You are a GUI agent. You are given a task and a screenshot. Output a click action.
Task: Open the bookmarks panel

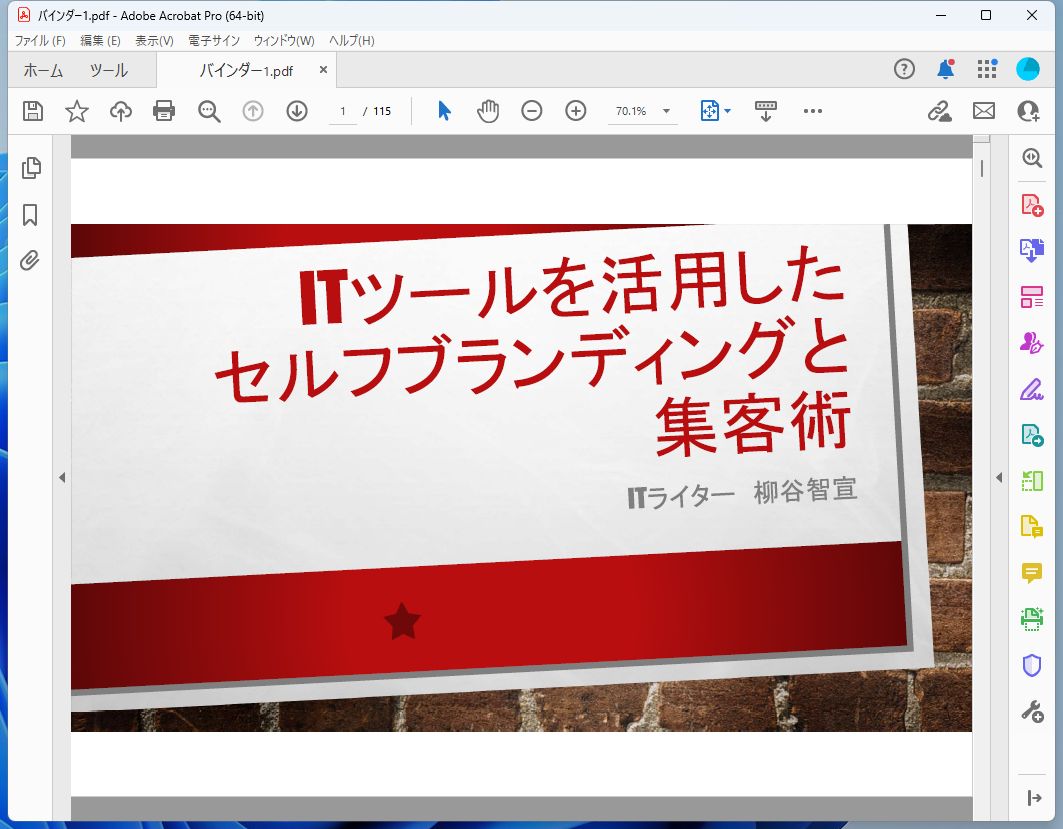pyautogui.click(x=30, y=214)
